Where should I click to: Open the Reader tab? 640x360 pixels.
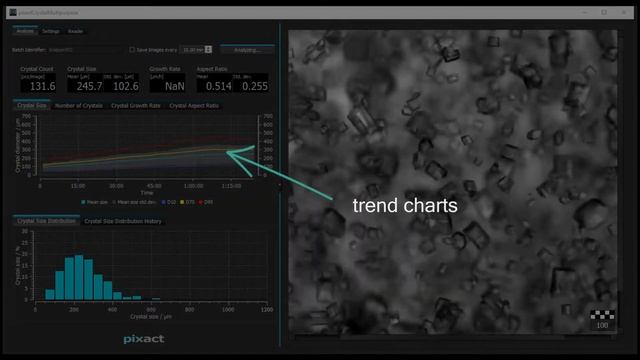click(75, 31)
